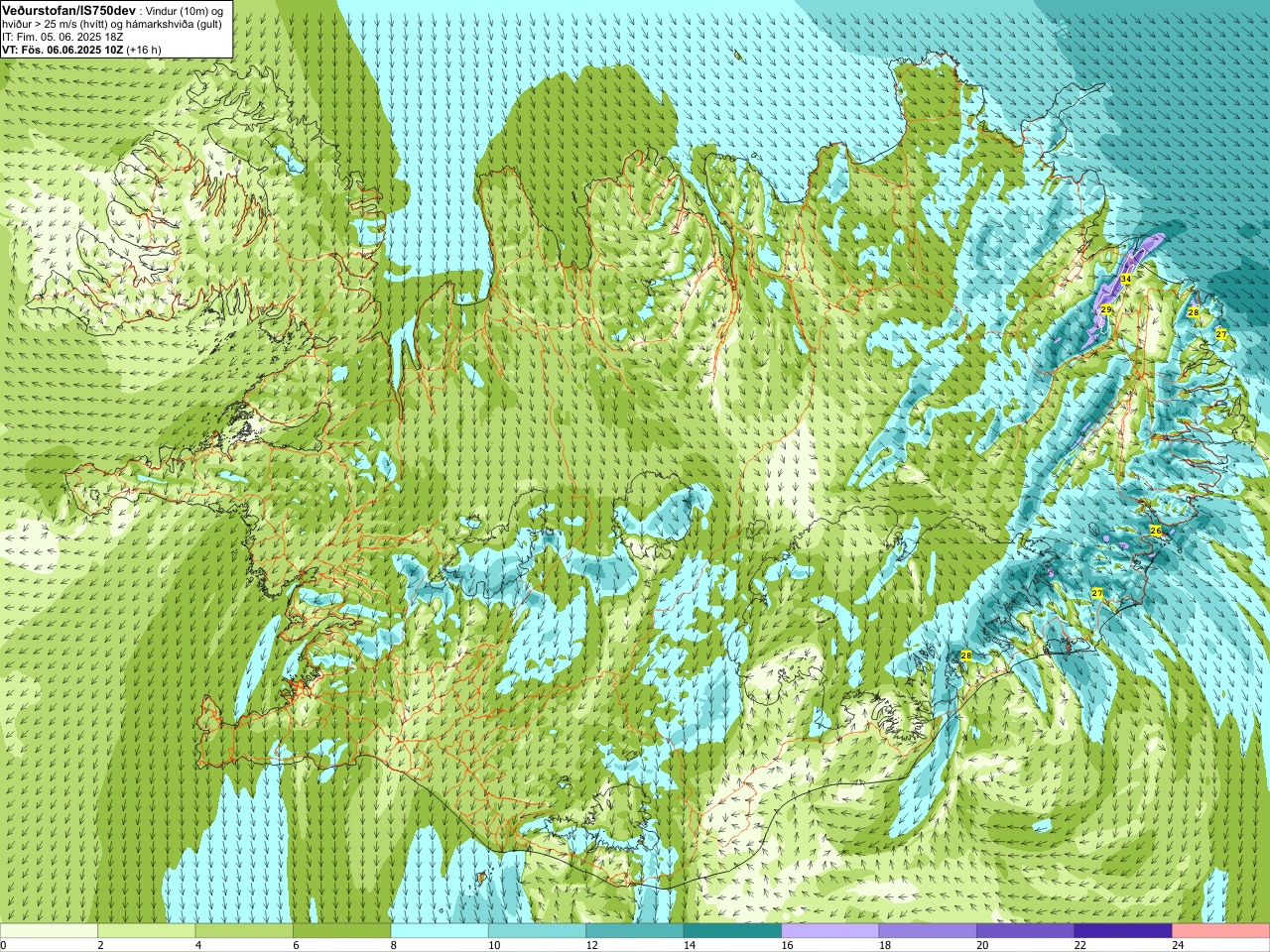
Task: Choose the 14–16 m/s dark teal legend swatch
Action: pos(732,931)
